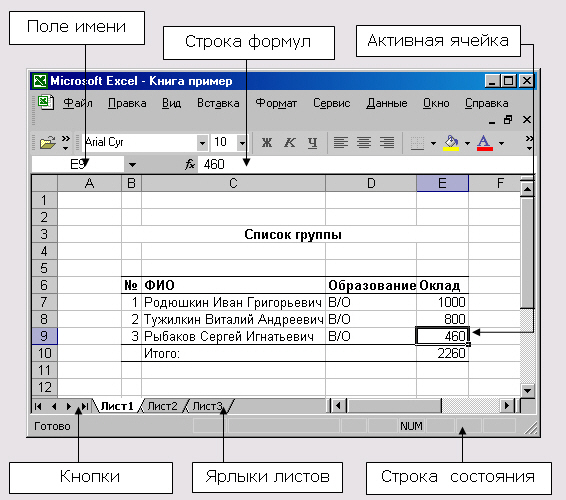566x500 pixels.
Task: Toggle italic formatting (К)
Action: [x=289, y=143]
